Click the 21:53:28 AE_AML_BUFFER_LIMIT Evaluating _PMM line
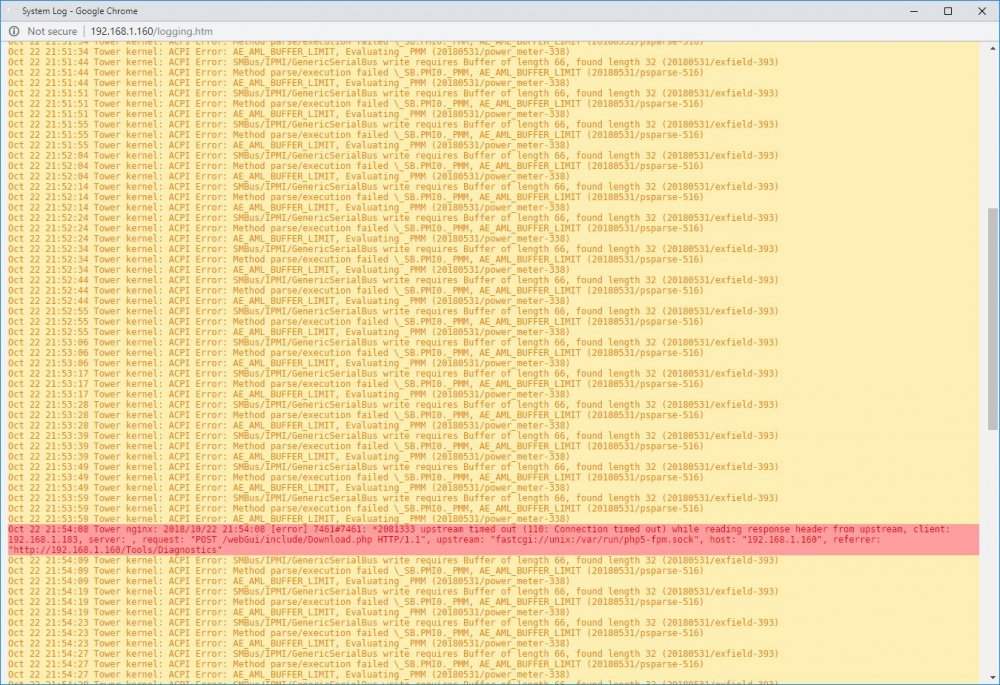Image resolution: width=1000 pixels, height=685 pixels. pos(288,425)
